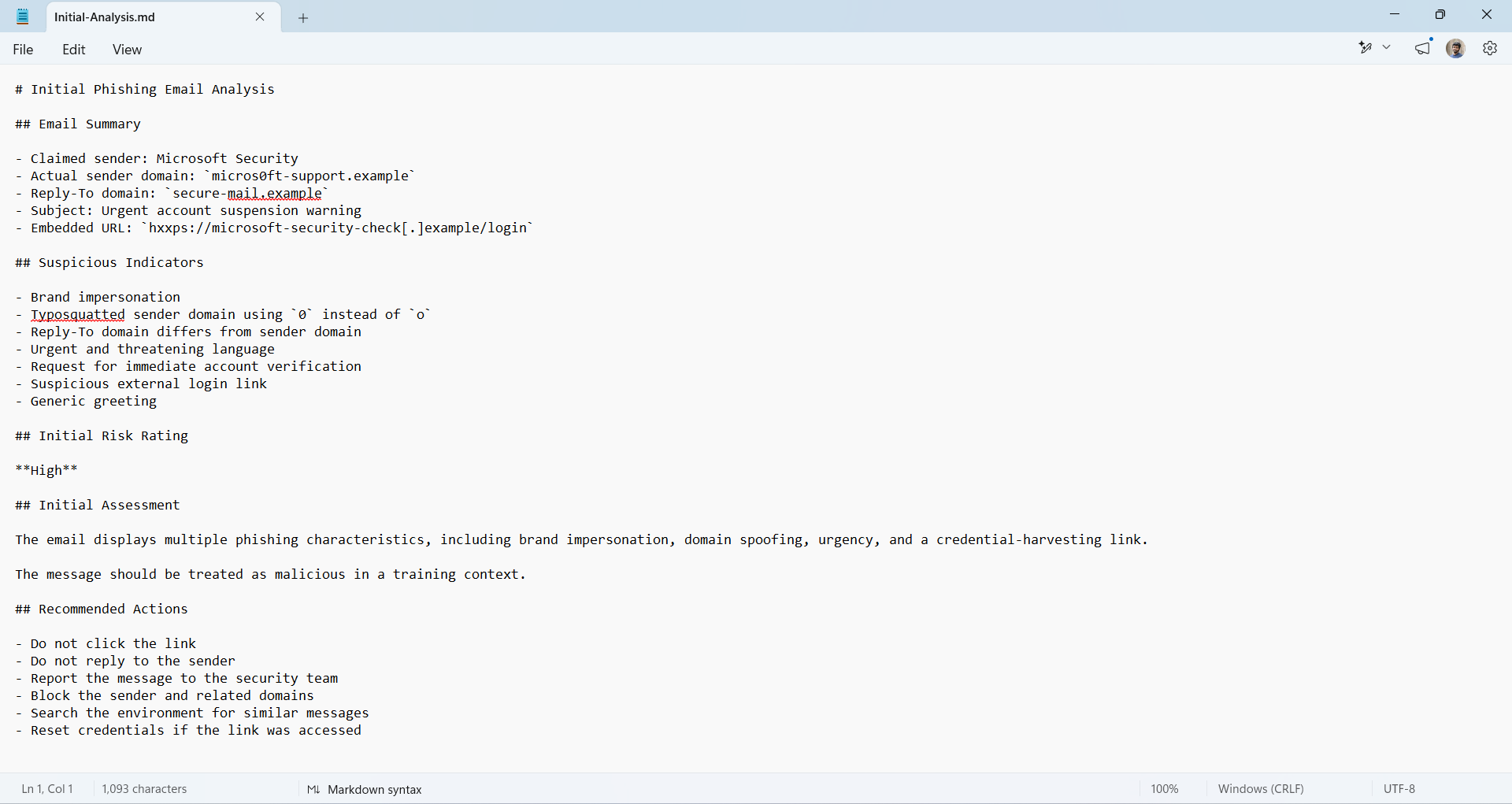Click the UTF-8 encoding indicator
This screenshot has height=804, width=1512.
click(1399, 789)
